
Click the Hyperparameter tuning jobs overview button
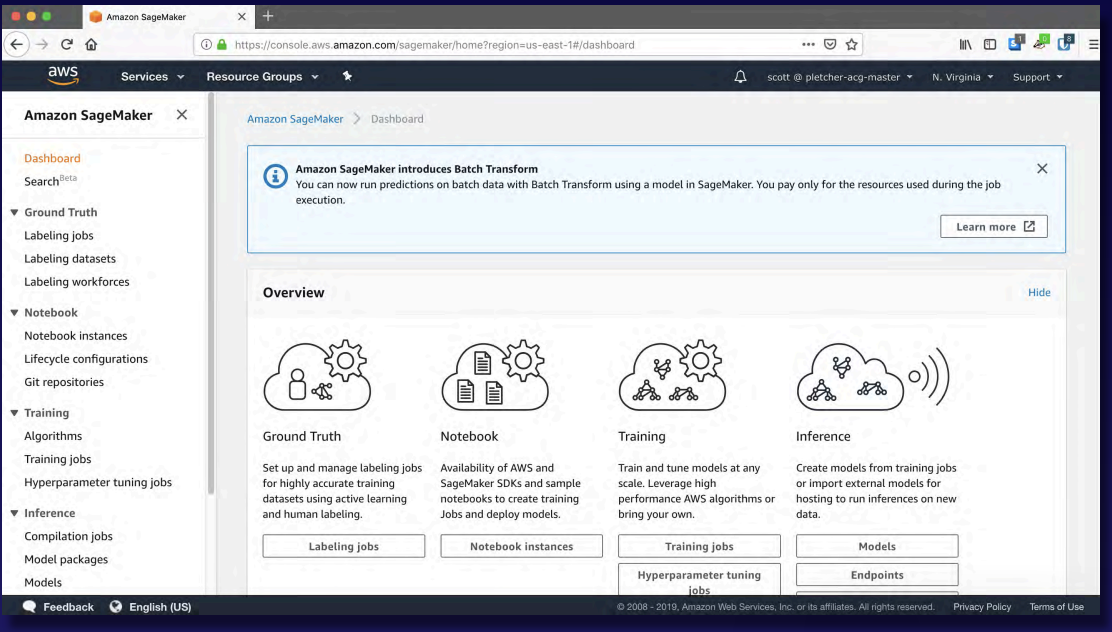click(699, 580)
